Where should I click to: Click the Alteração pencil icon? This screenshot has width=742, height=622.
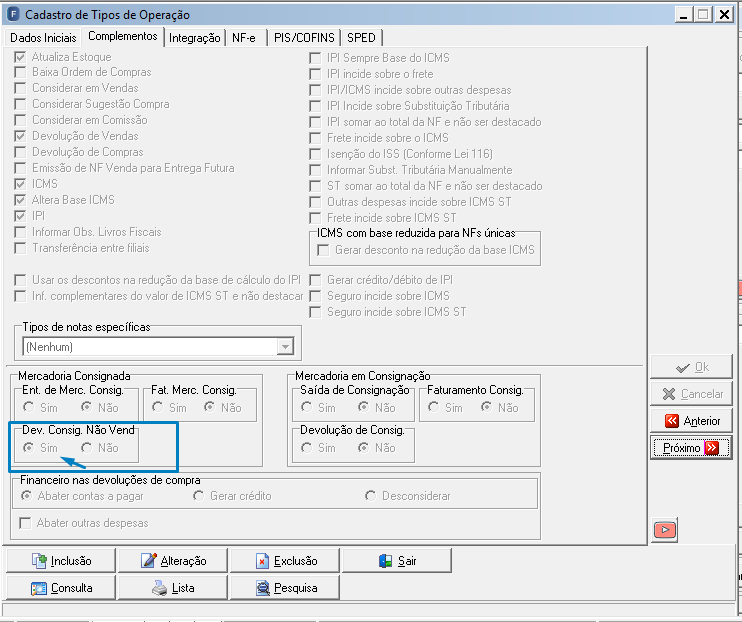pos(149,560)
